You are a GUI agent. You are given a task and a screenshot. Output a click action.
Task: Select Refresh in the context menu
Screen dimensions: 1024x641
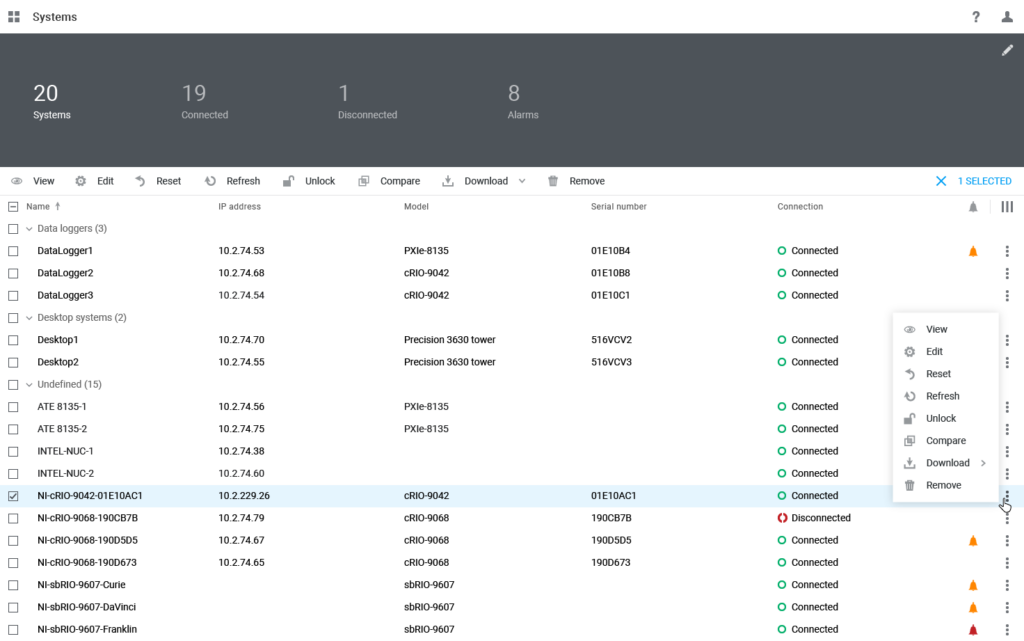[946, 396]
